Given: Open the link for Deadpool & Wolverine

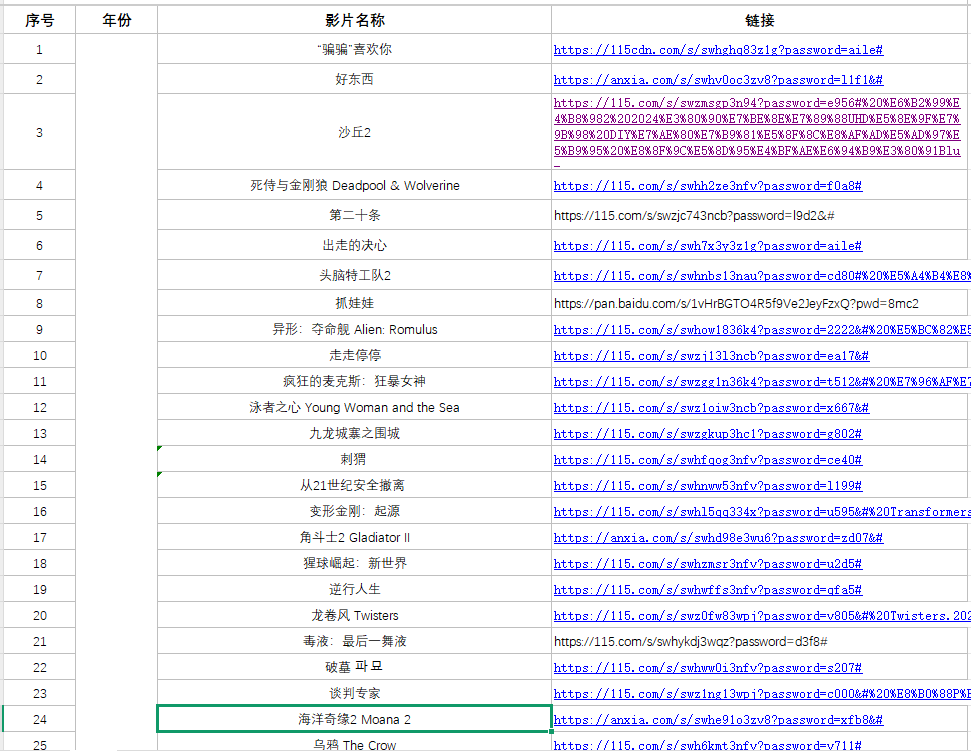Looking at the screenshot, I should (708, 186).
